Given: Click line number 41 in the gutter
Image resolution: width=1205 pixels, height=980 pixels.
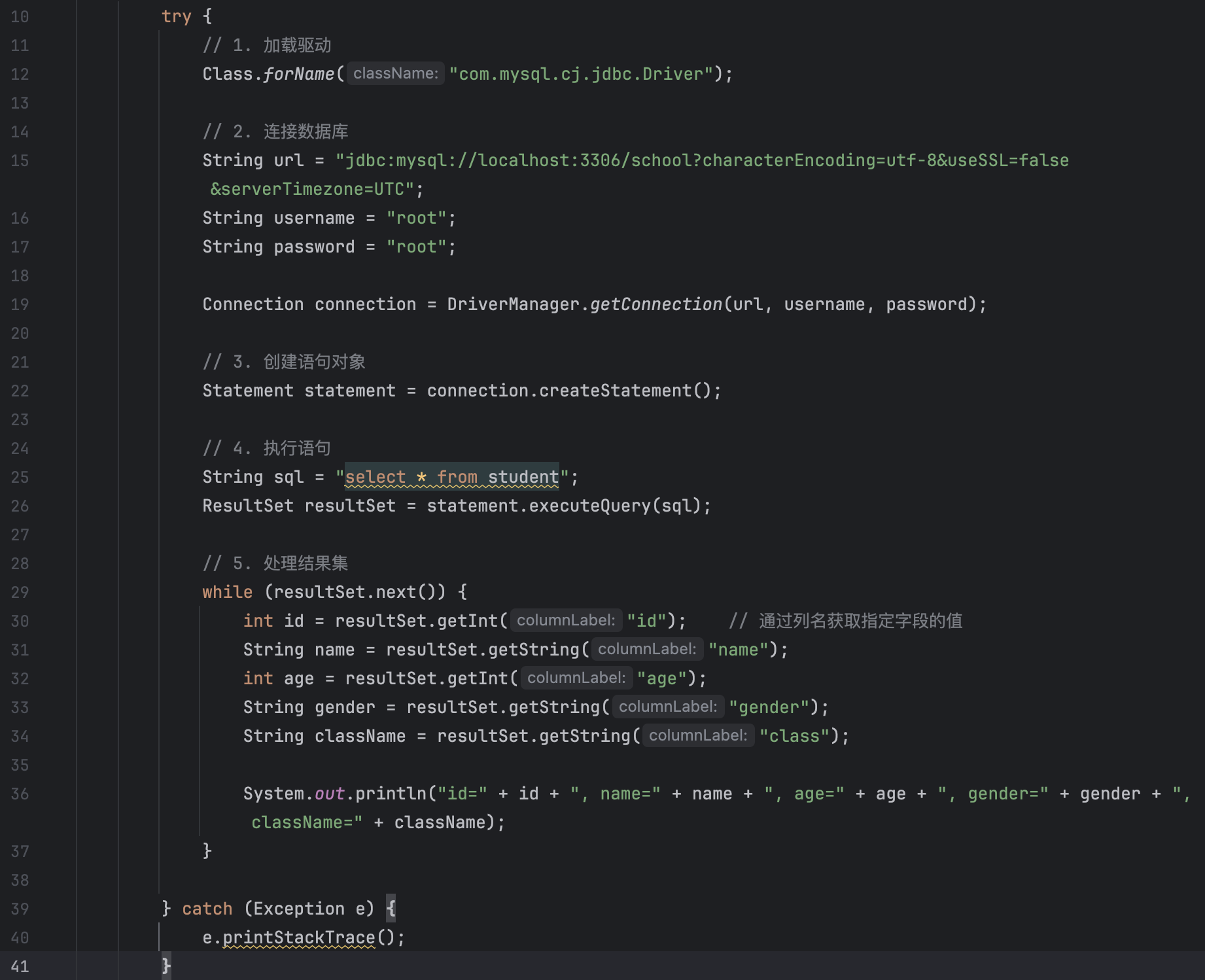Looking at the screenshot, I should 20,966.
